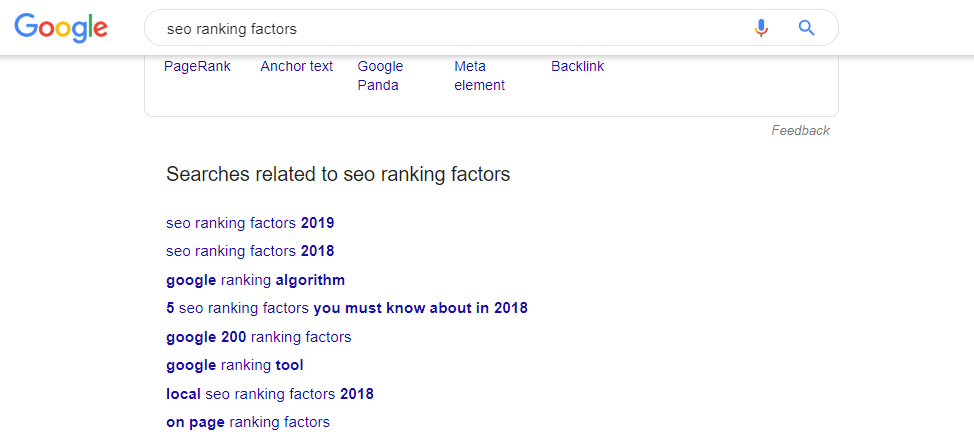This screenshot has width=974, height=448.
Task: Click on page ranking factors suggestion
Action: (x=247, y=422)
